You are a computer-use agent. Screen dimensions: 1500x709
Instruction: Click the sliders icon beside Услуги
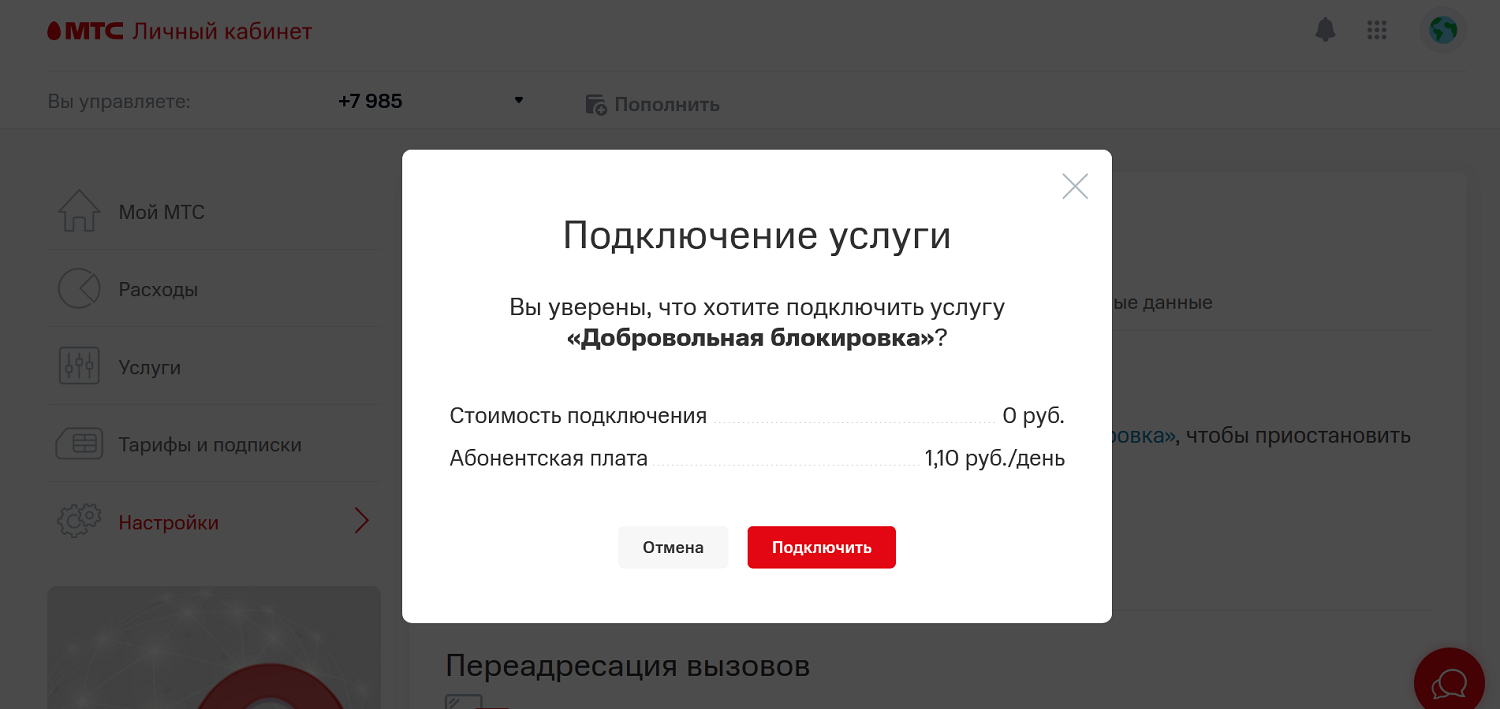tap(79, 366)
